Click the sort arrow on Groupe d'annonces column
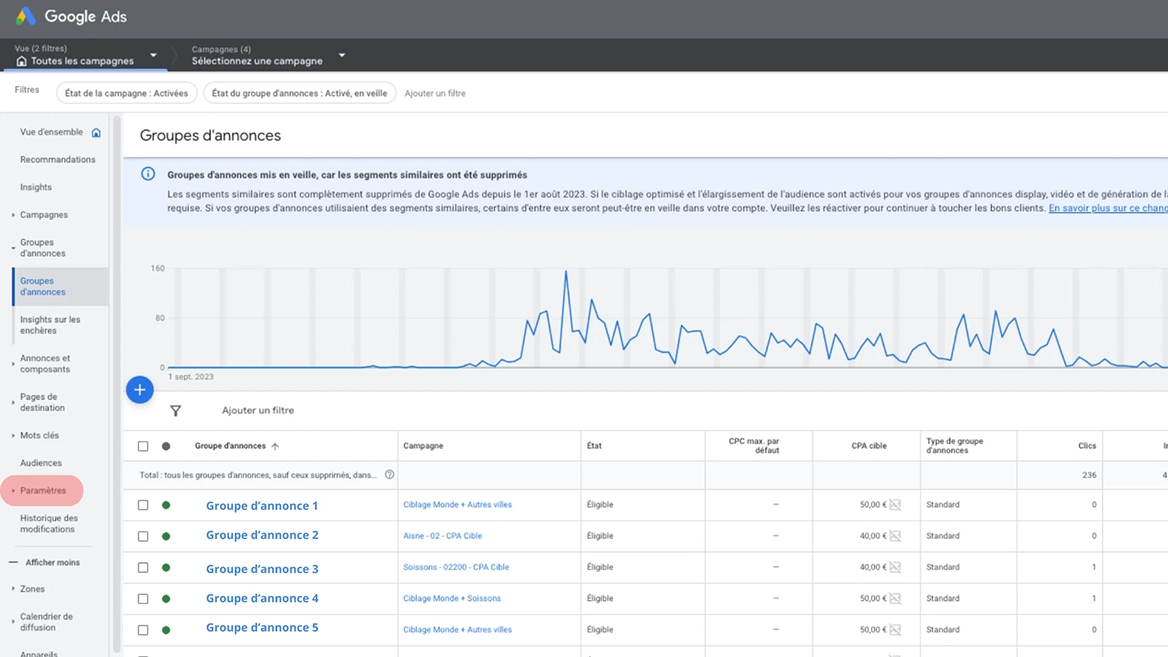Image resolution: width=1168 pixels, height=657 pixels. (x=275, y=446)
